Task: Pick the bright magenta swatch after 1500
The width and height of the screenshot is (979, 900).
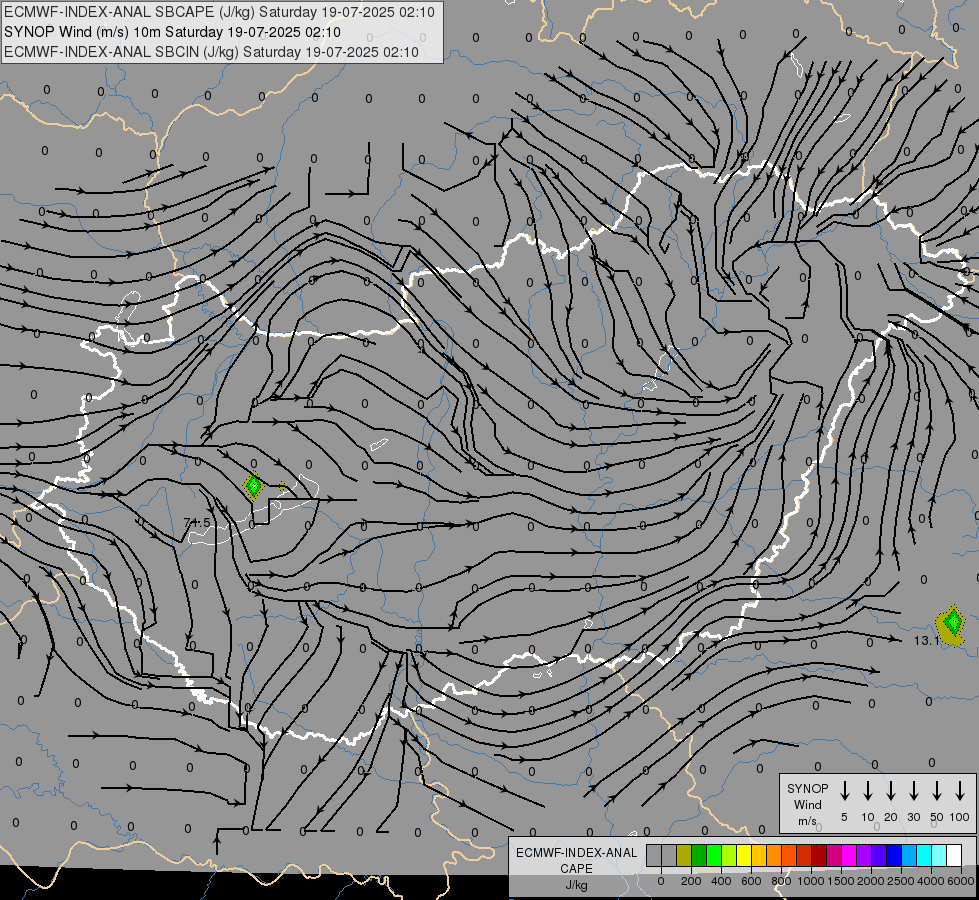Action: pyautogui.click(x=849, y=856)
